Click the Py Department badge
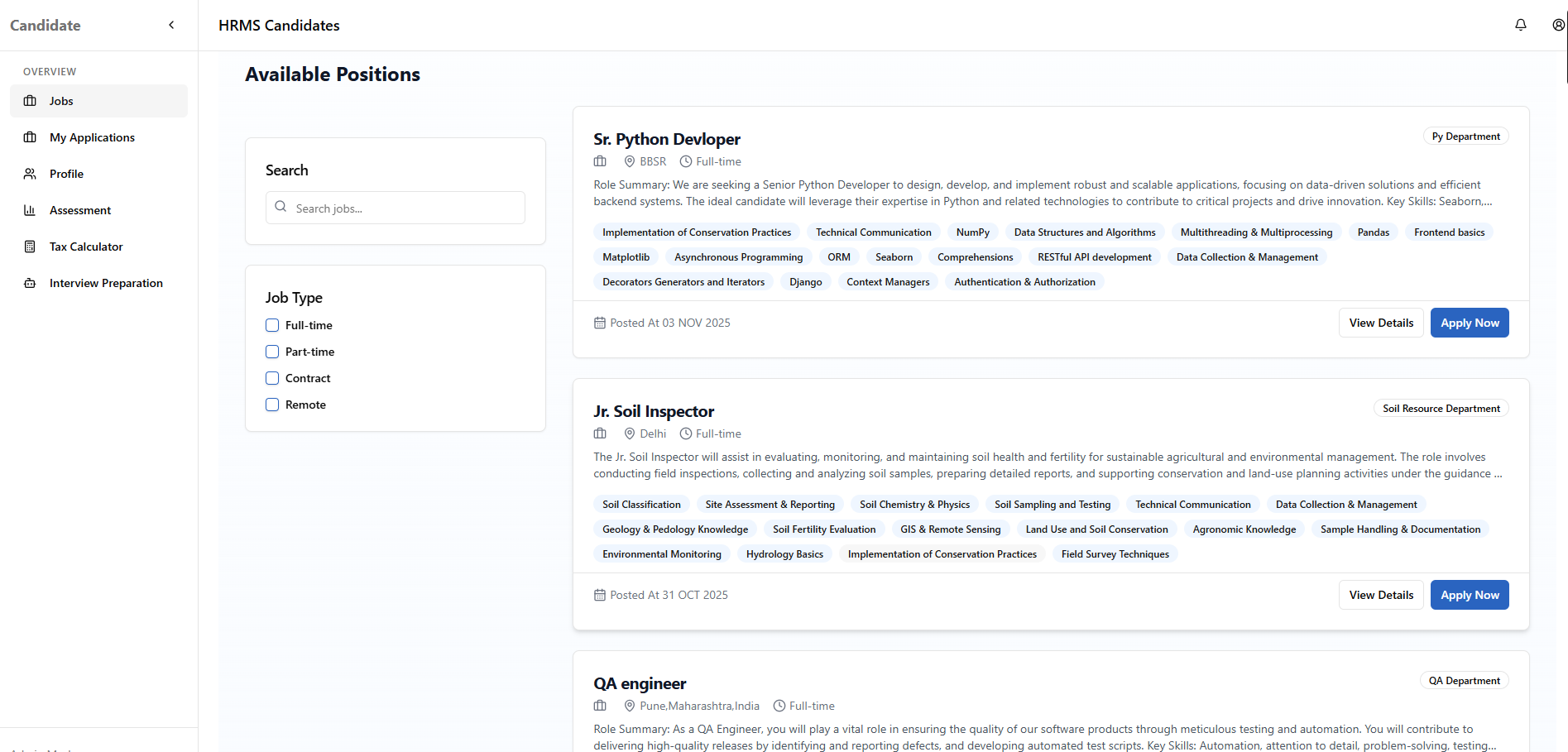This screenshot has height=752, width=1568. click(x=1465, y=136)
